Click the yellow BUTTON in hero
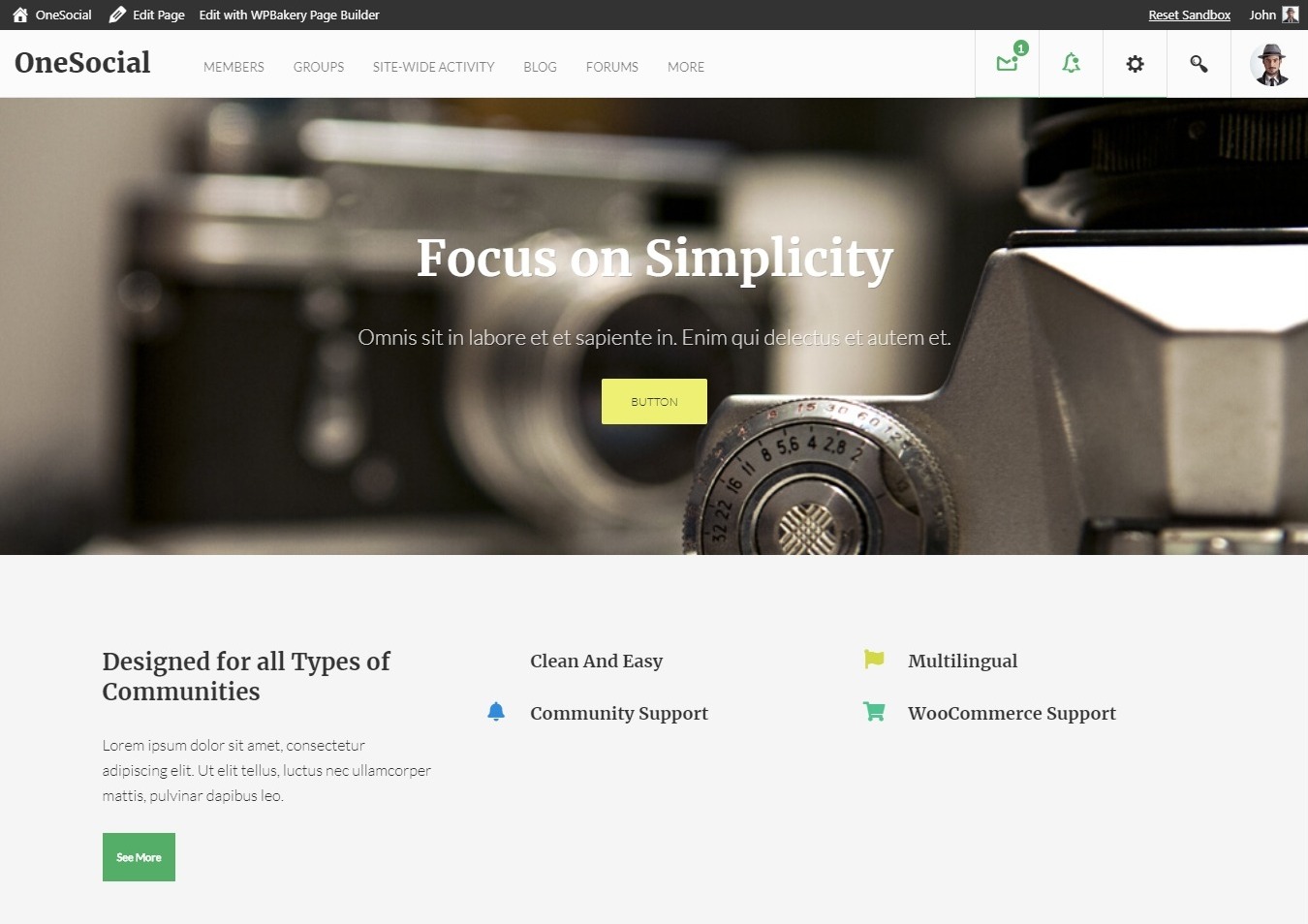Screen dimensions: 1308x924 point(654,401)
